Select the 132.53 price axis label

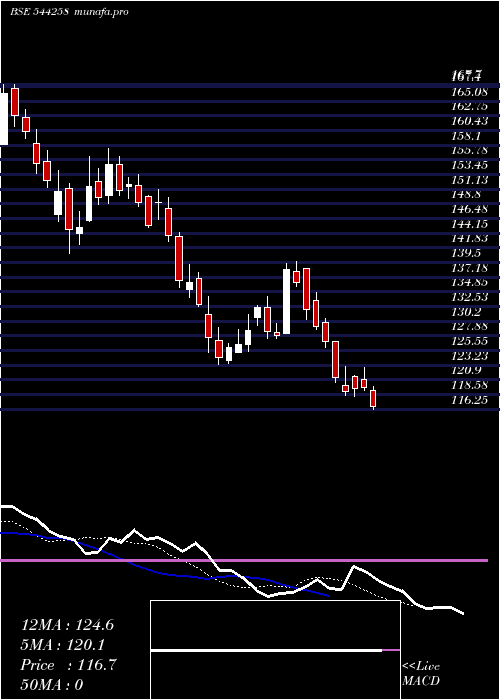(x=470, y=297)
